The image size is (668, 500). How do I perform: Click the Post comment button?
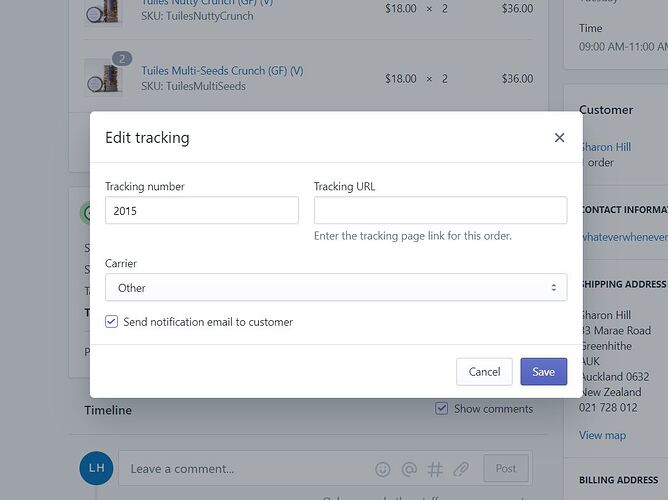pos(506,468)
